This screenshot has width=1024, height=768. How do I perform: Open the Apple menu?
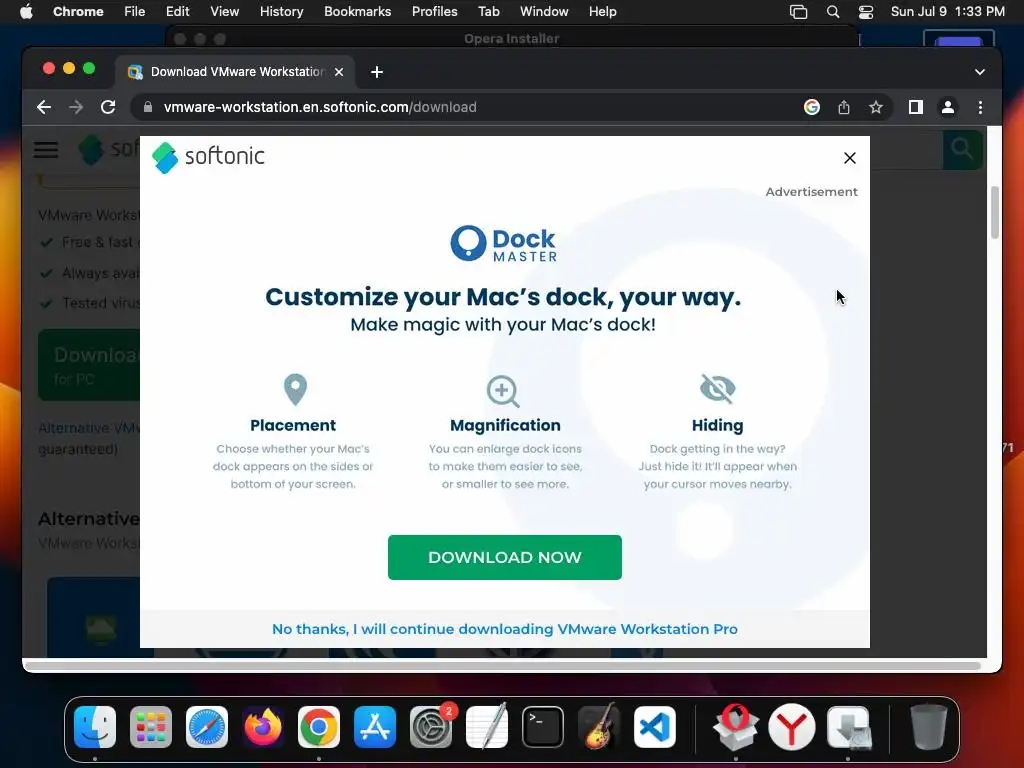26,12
